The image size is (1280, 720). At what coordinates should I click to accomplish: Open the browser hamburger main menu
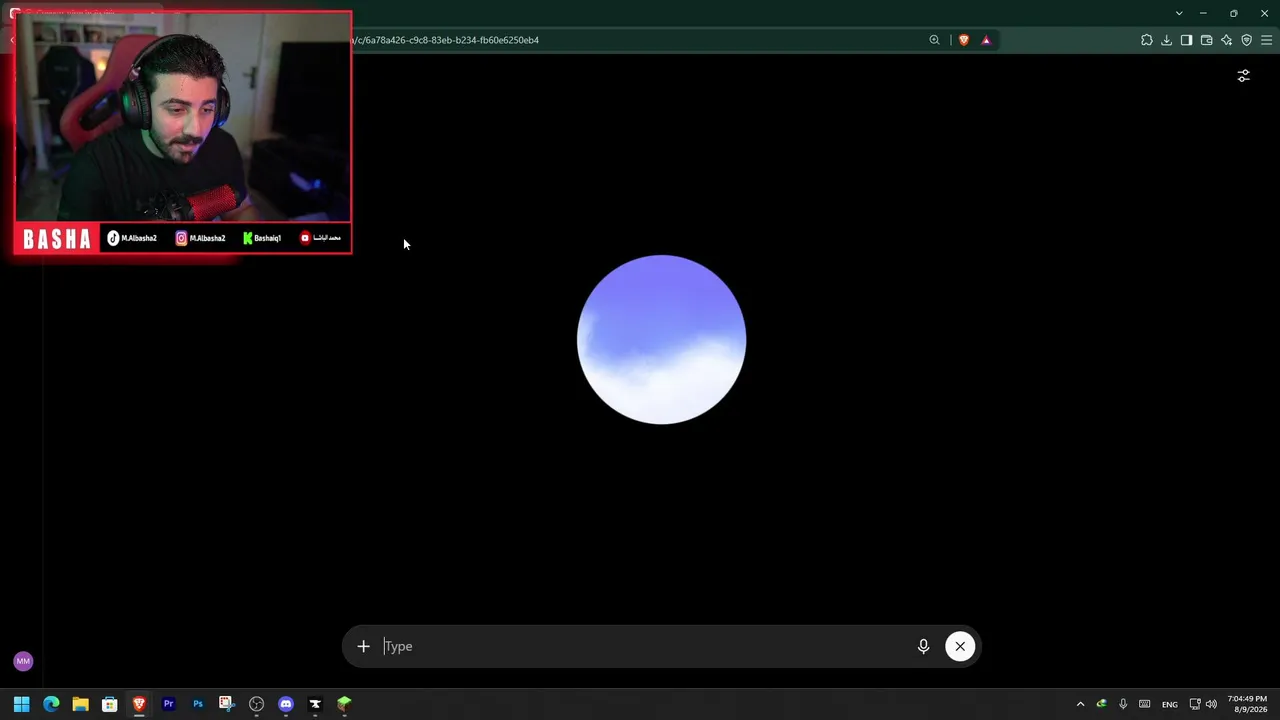point(1266,40)
